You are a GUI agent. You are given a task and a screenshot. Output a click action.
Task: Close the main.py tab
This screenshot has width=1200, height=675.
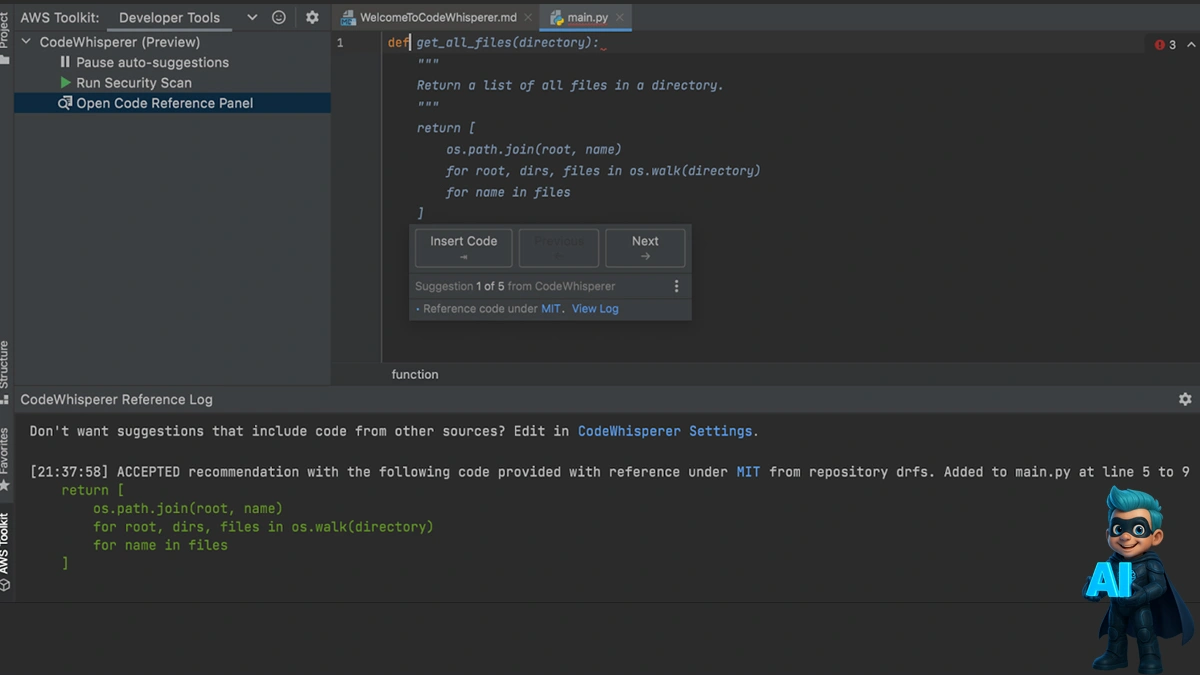pos(618,18)
